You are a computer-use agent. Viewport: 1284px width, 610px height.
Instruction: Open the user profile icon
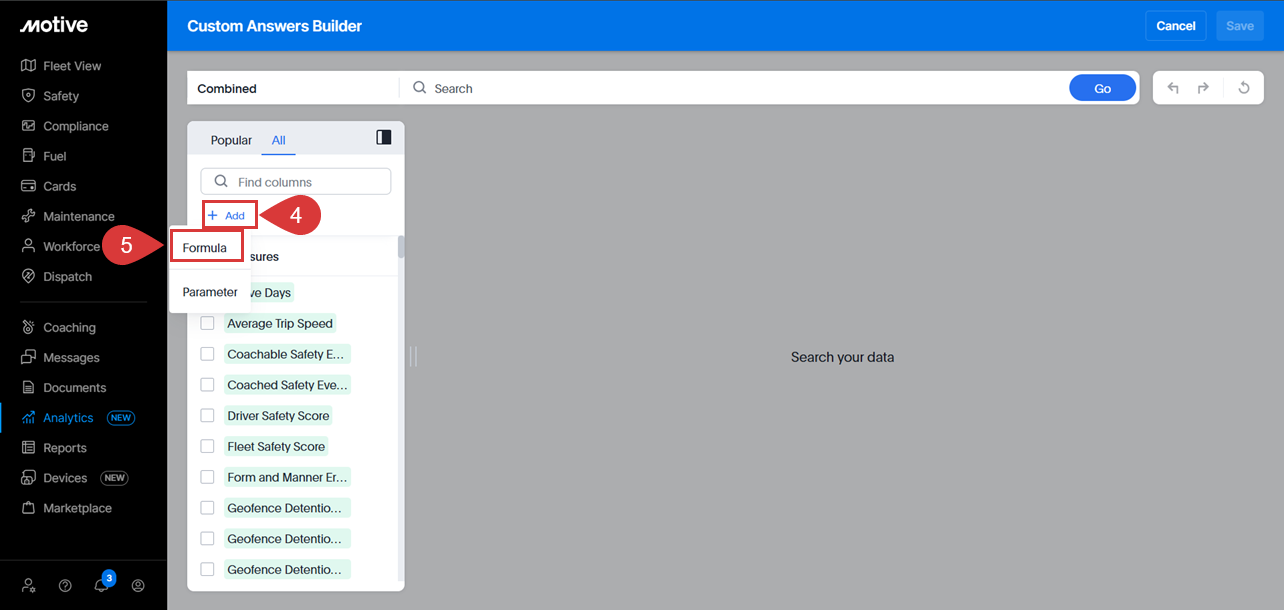tap(138, 586)
